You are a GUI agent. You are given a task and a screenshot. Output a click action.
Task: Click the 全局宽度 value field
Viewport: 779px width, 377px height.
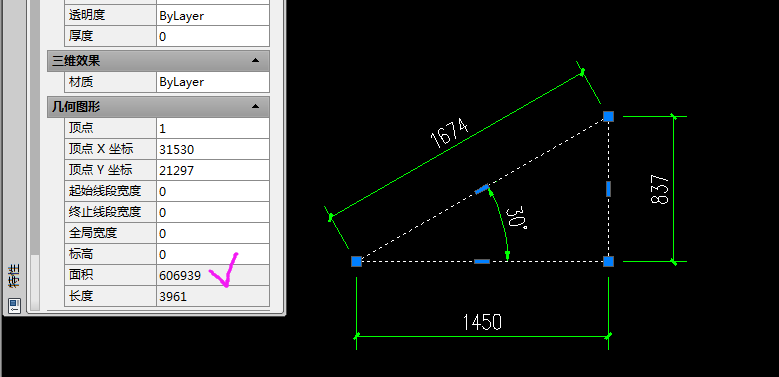click(x=213, y=233)
